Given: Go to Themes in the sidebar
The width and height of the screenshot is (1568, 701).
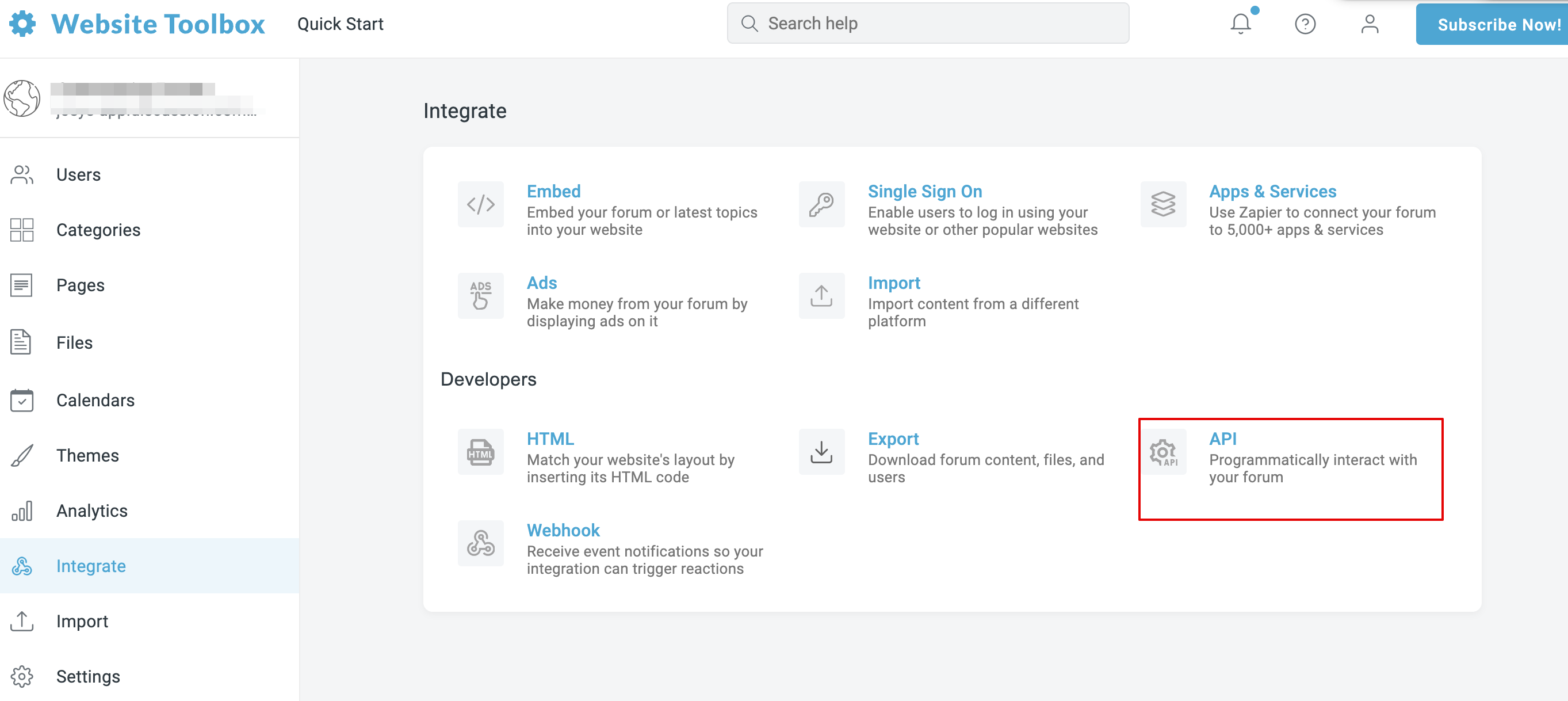Looking at the screenshot, I should tap(87, 456).
